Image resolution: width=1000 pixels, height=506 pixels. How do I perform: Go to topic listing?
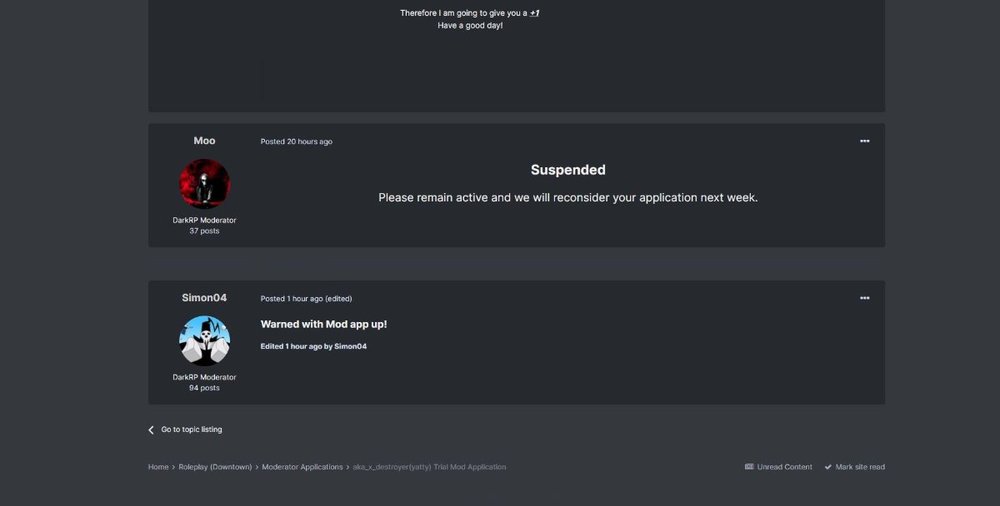(x=191, y=430)
